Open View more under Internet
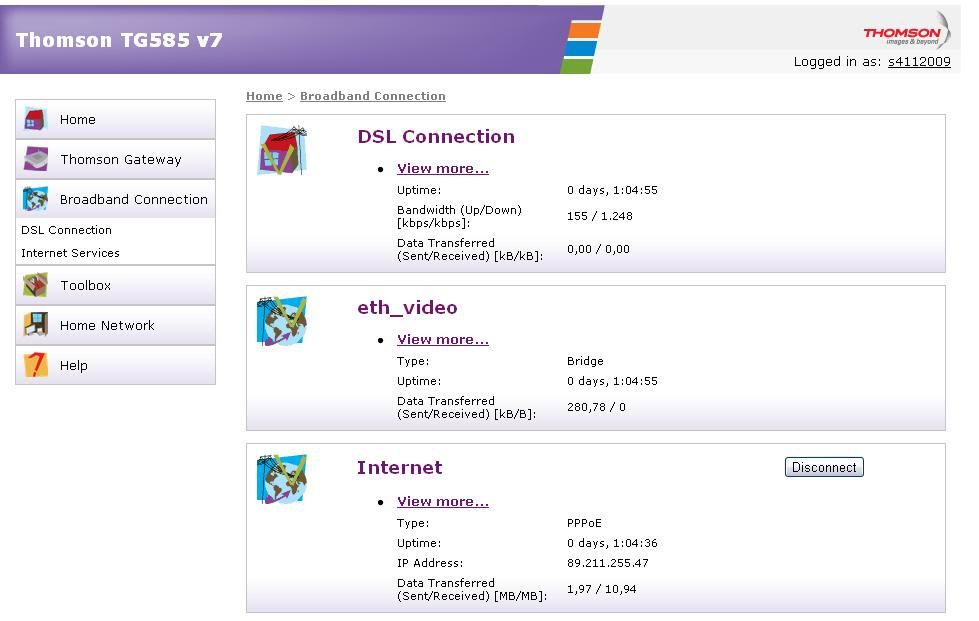This screenshot has width=979, height=621. pos(443,501)
